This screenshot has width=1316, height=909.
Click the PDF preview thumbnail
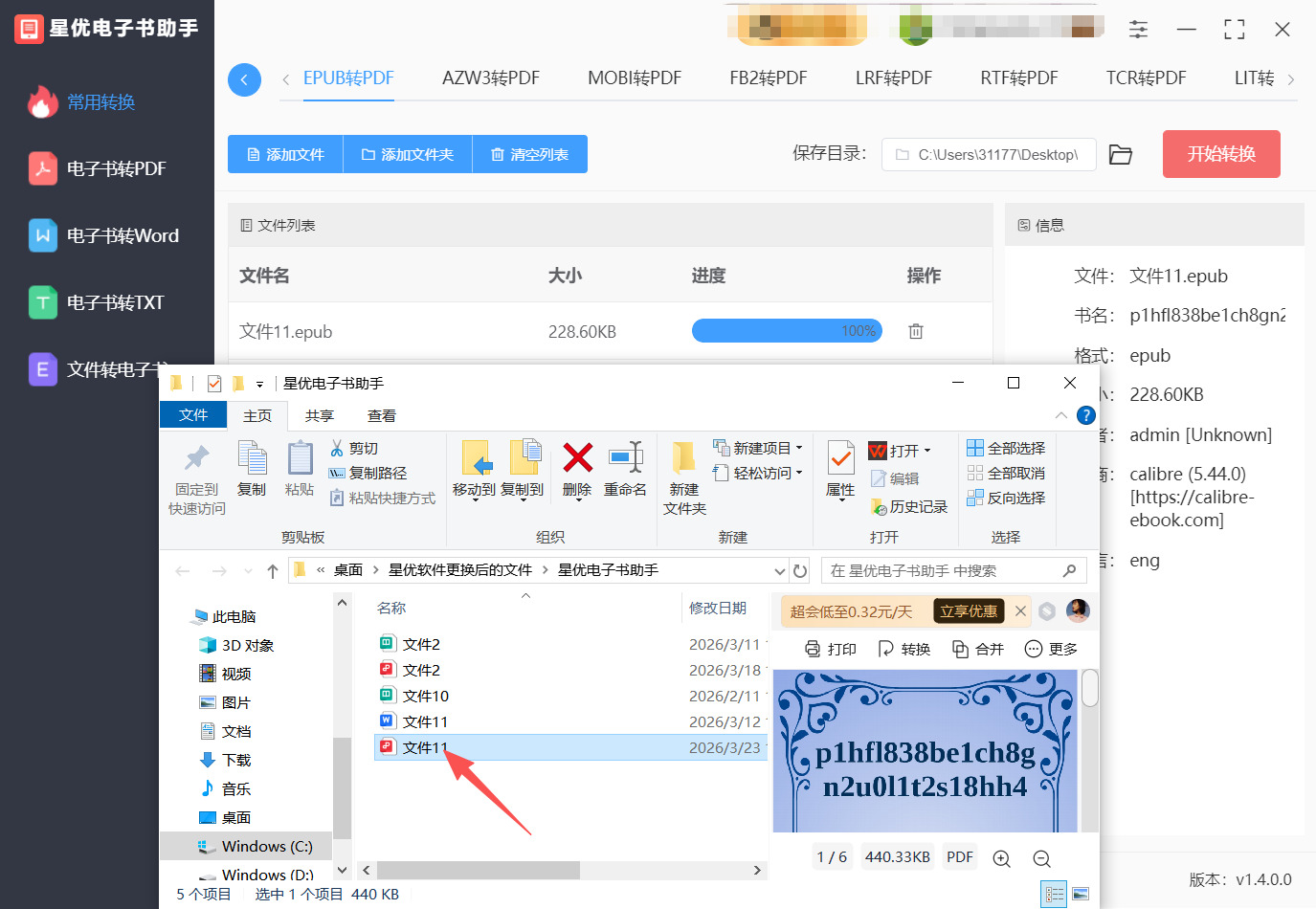click(x=925, y=751)
